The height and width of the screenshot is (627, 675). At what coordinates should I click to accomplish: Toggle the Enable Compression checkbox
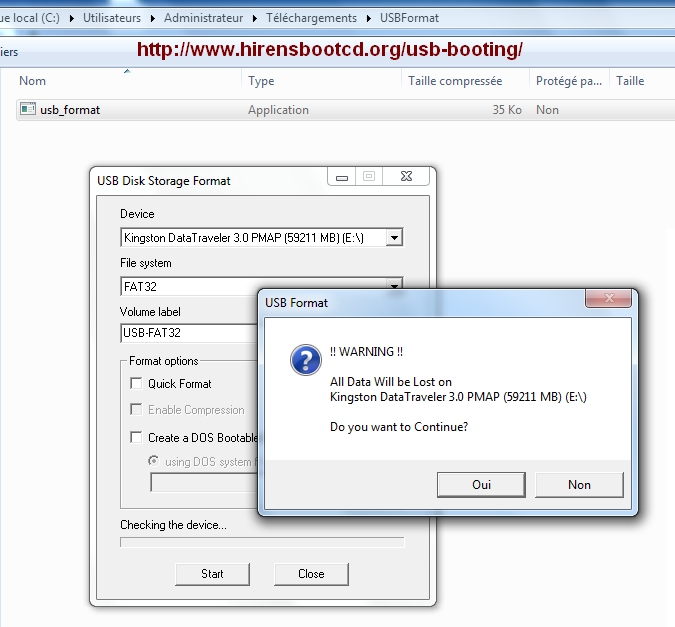136,410
